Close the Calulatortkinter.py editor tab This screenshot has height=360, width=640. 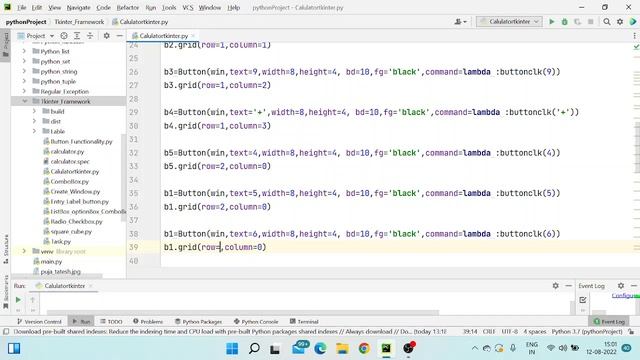193,36
